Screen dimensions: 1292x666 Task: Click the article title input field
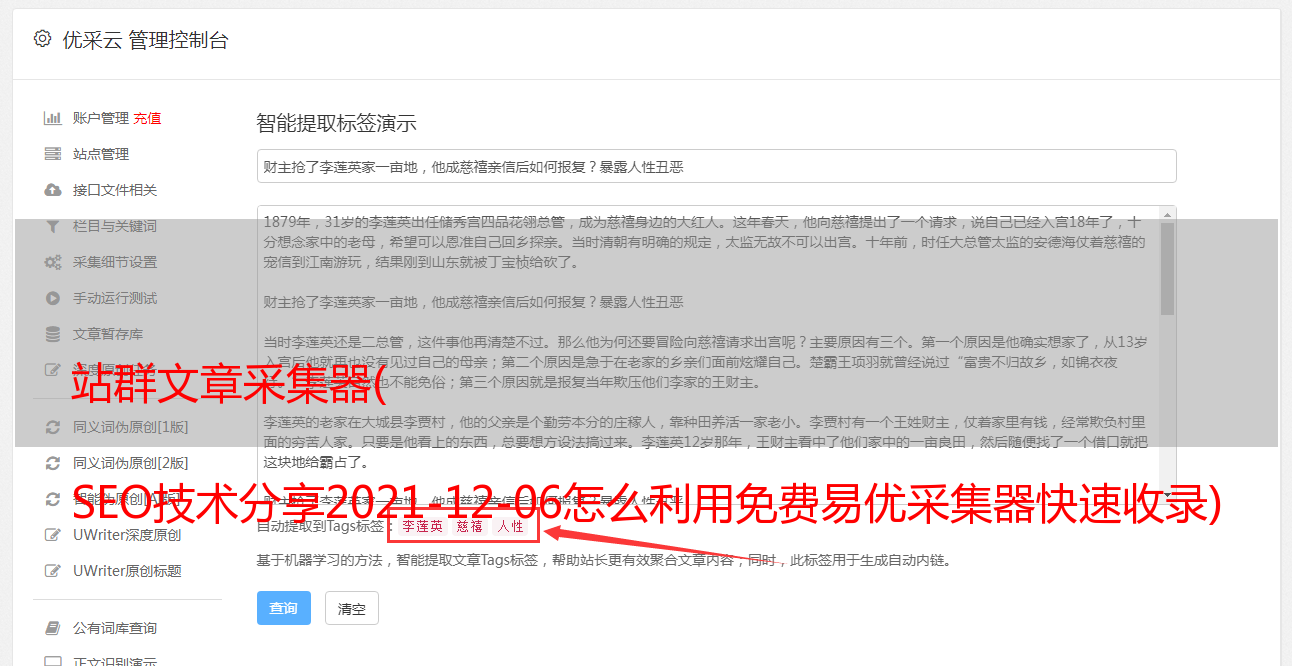point(716,166)
